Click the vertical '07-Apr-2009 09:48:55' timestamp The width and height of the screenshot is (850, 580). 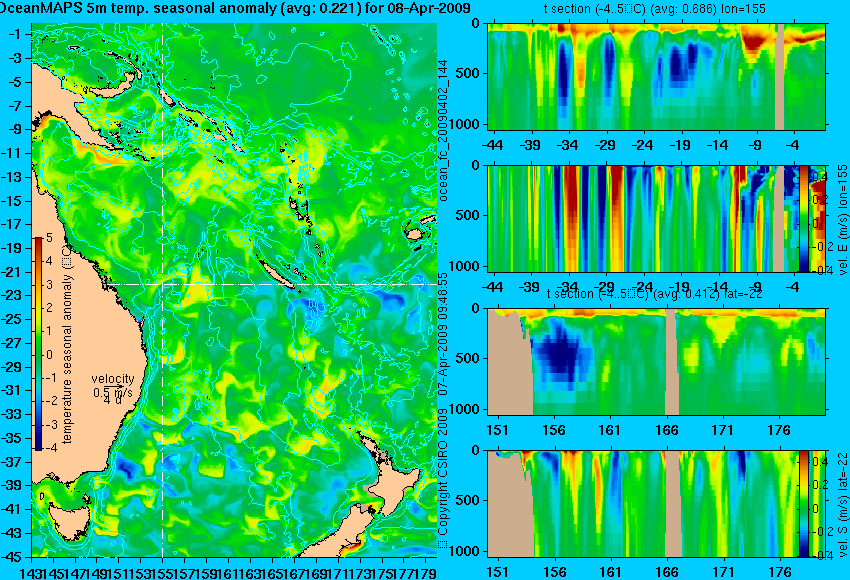(x=443, y=334)
